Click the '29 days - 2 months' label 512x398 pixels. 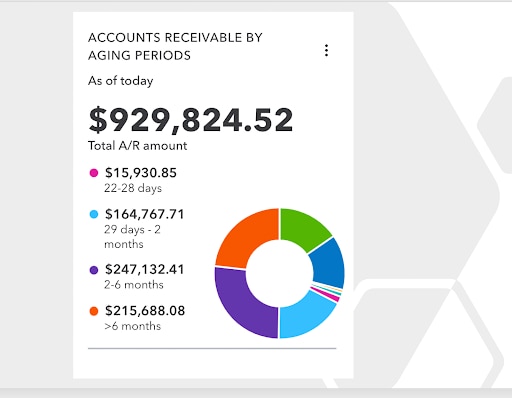tap(132, 237)
